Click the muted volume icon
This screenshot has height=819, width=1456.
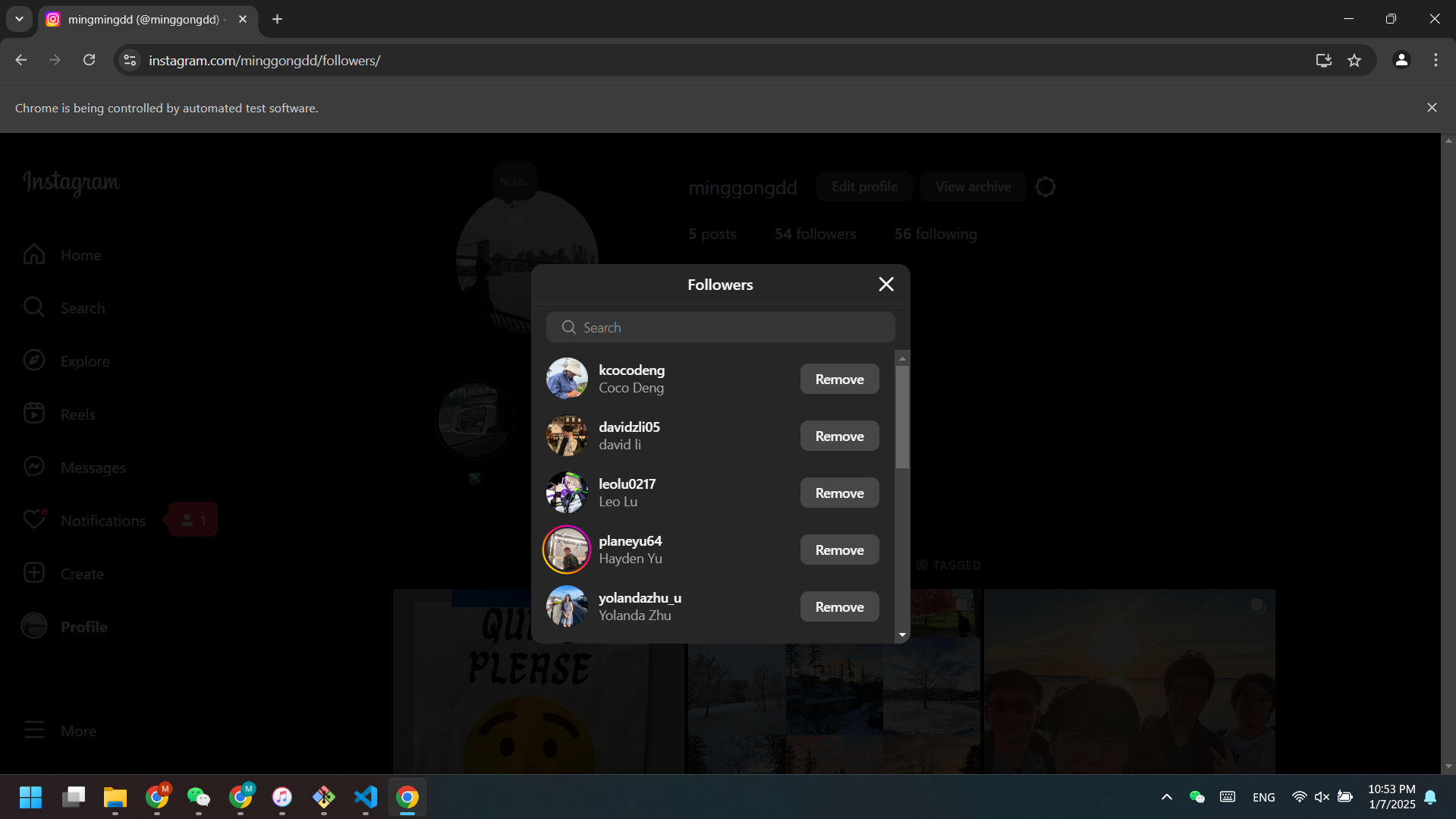(1322, 797)
